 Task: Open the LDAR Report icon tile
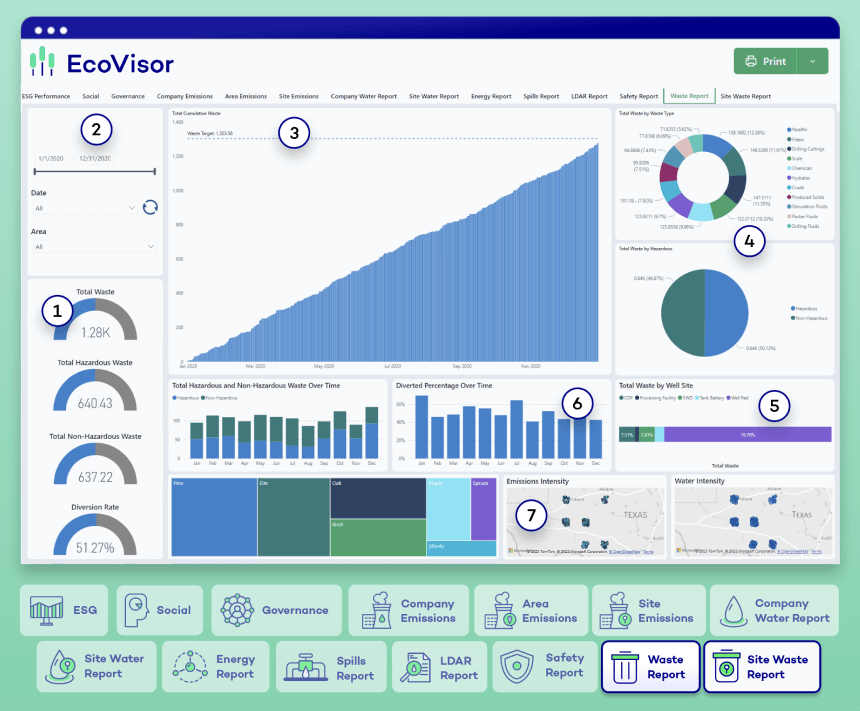click(439, 667)
